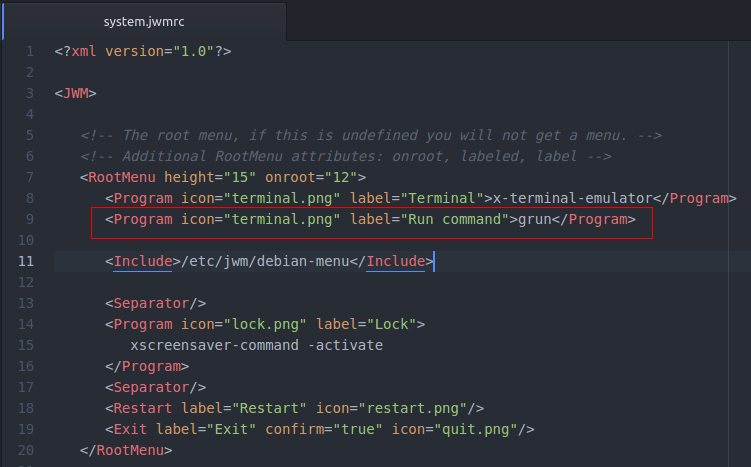Click label="Terminal" attribute text
This screenshot has width=751, height=467.
pos(417,198)
